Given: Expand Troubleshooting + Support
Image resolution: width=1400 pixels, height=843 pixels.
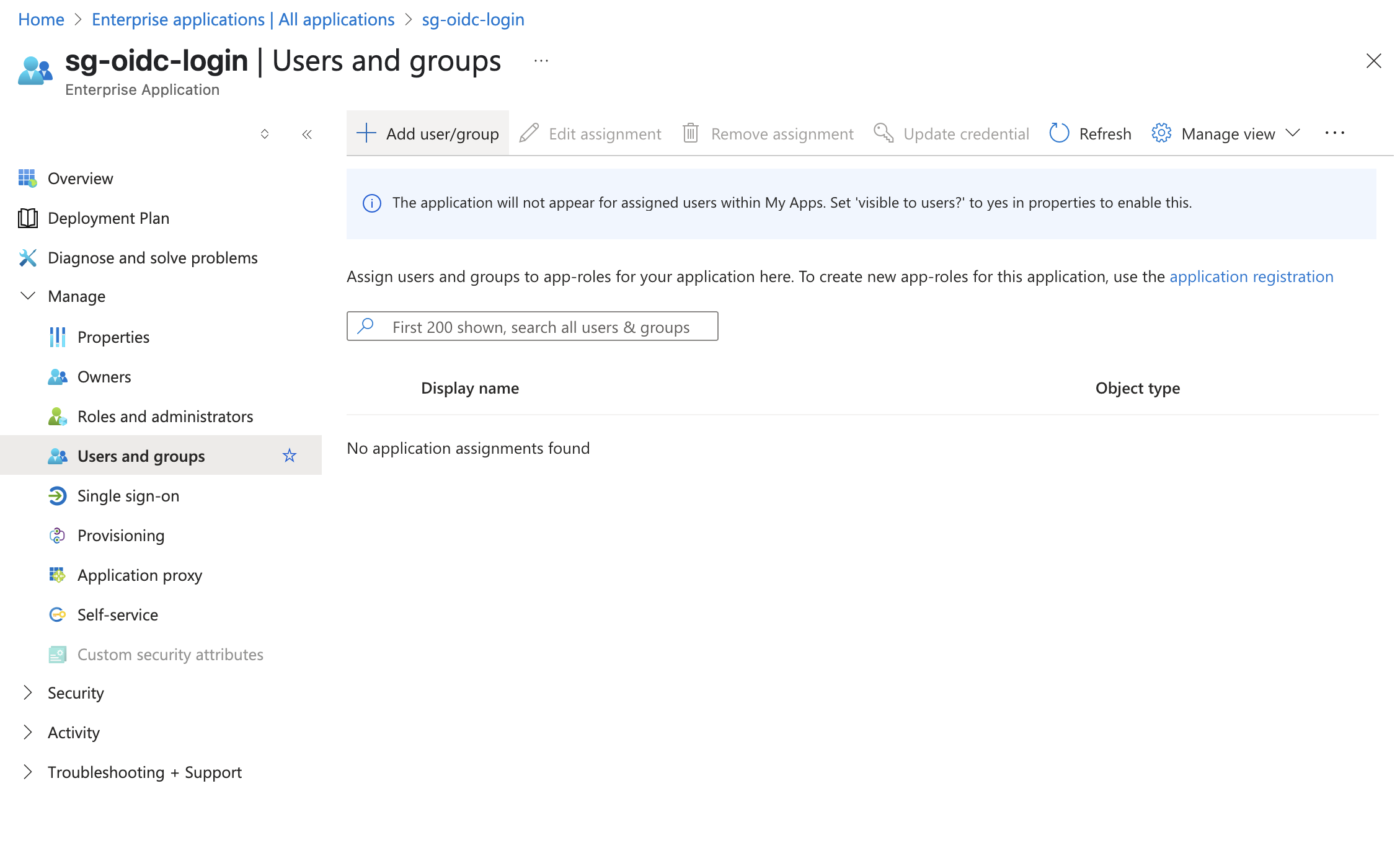Looking at the screenshot, I should click(27, 771).
